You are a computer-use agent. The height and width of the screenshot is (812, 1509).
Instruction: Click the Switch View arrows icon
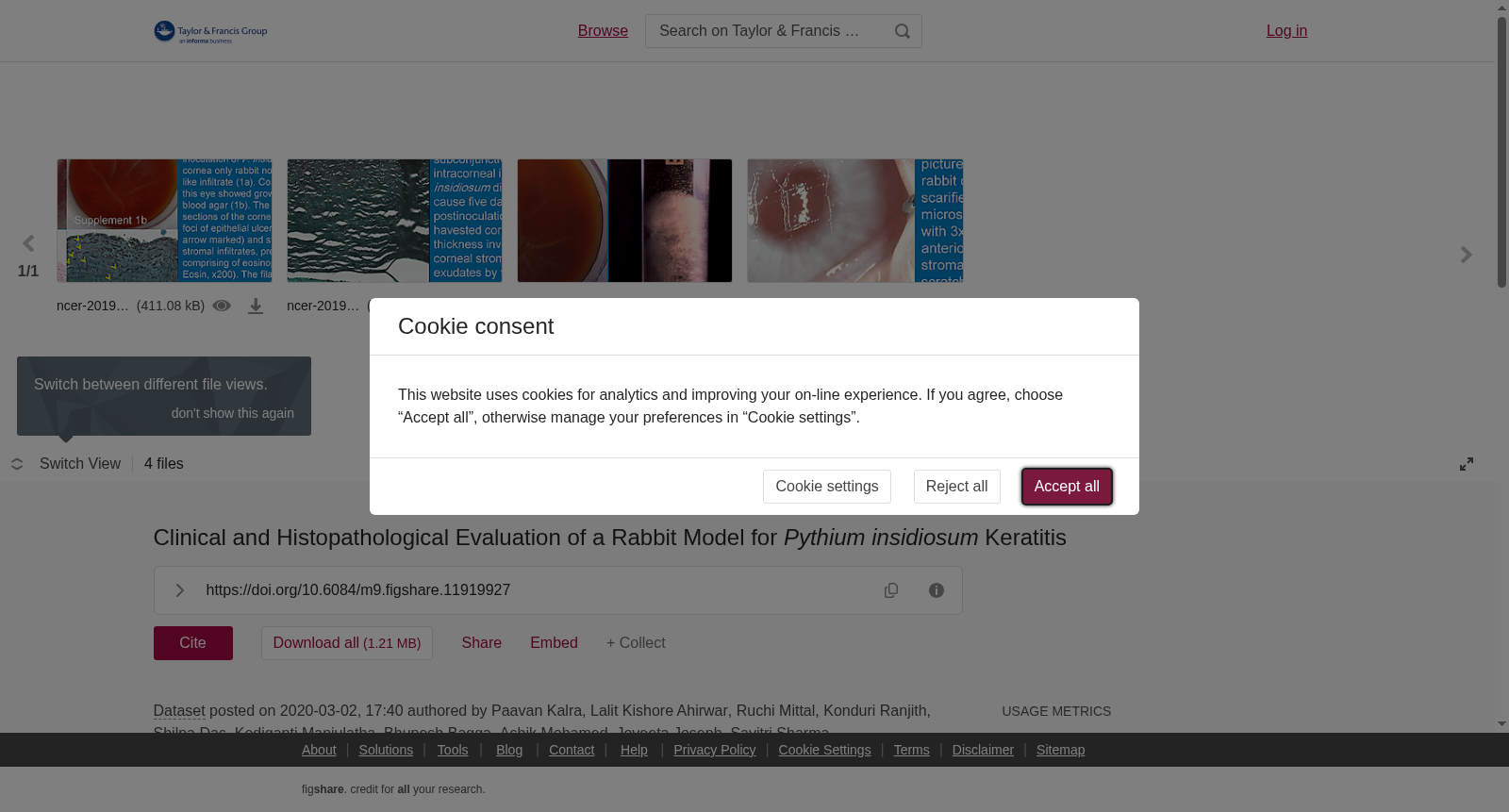(x=17, y=464)
